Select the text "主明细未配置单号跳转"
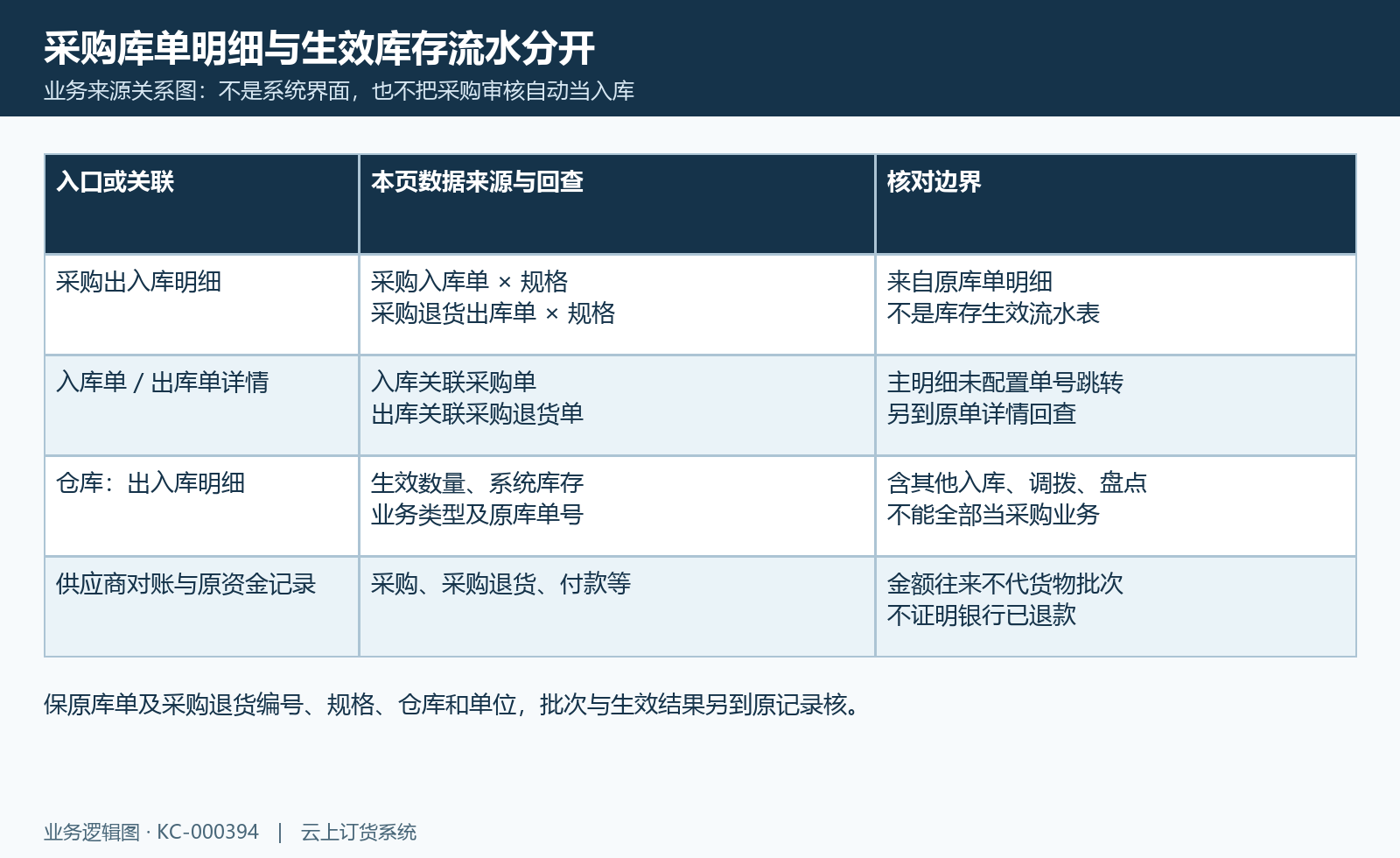This screenshot has height=858, width=1400. (x=1005, y=383)
